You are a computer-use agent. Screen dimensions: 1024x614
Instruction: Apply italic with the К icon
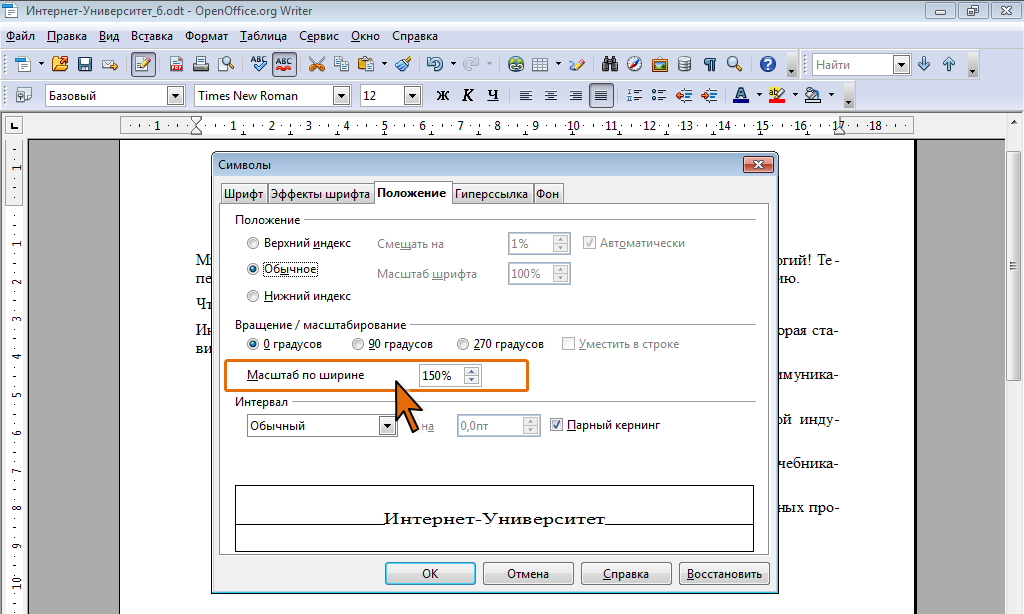(x=468, y=95)
